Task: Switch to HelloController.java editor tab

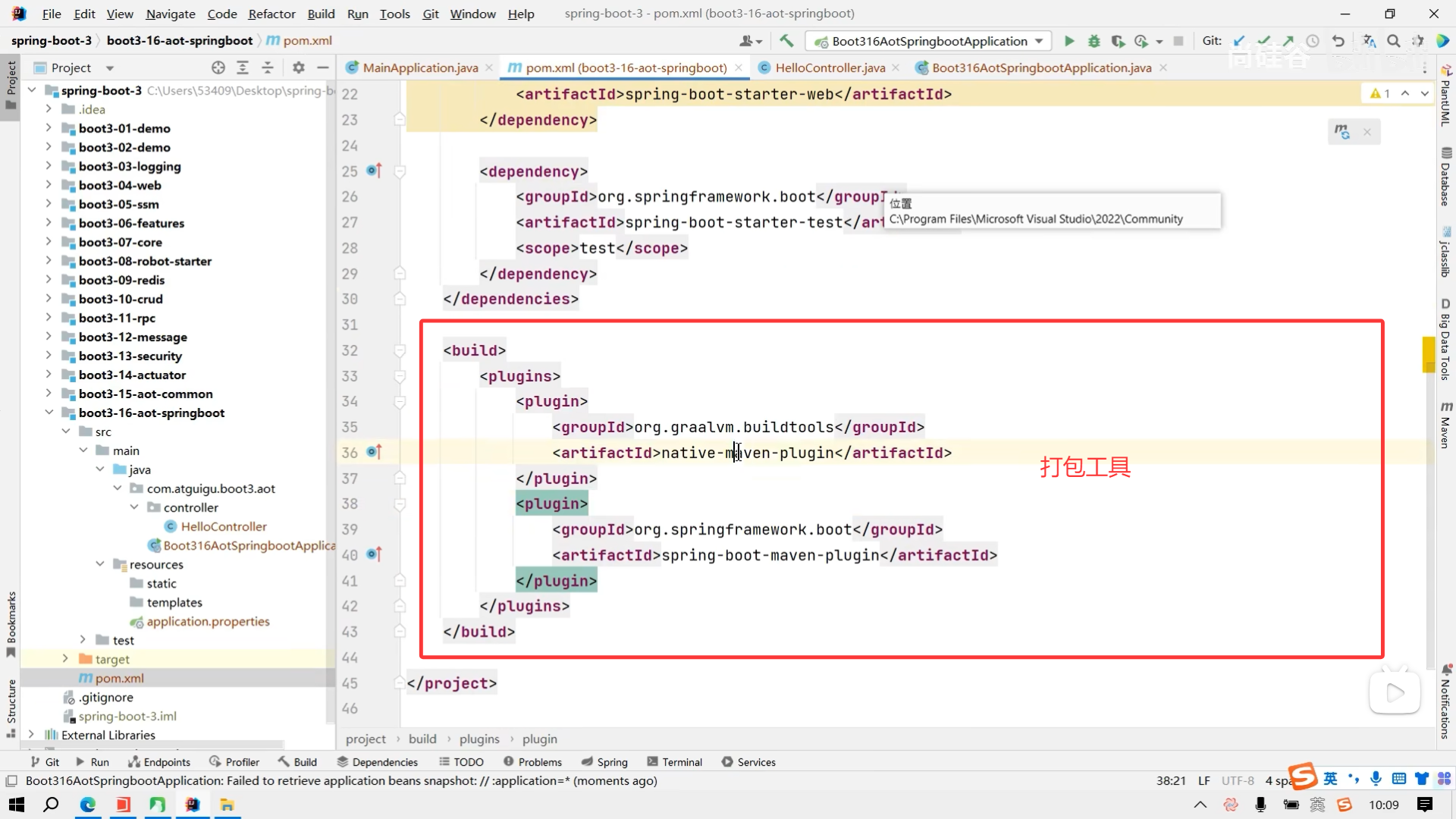Action: [x=830, y=67]
